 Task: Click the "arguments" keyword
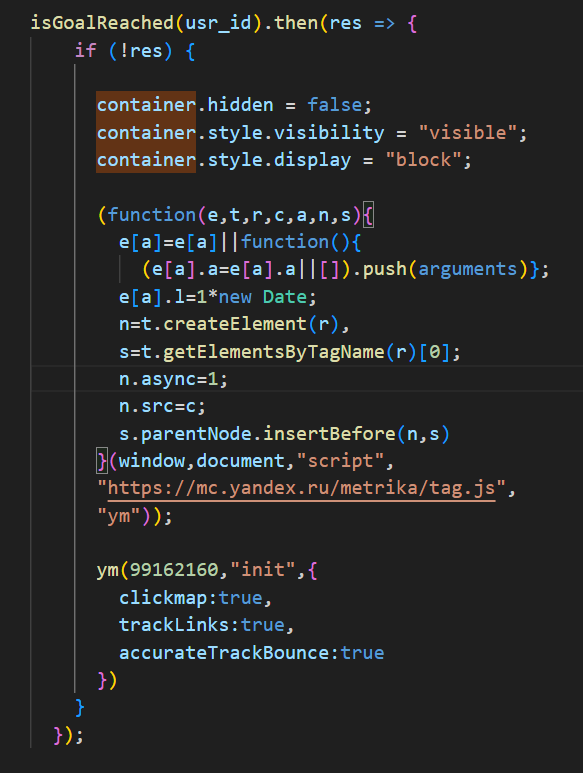(x=468, y=269)
